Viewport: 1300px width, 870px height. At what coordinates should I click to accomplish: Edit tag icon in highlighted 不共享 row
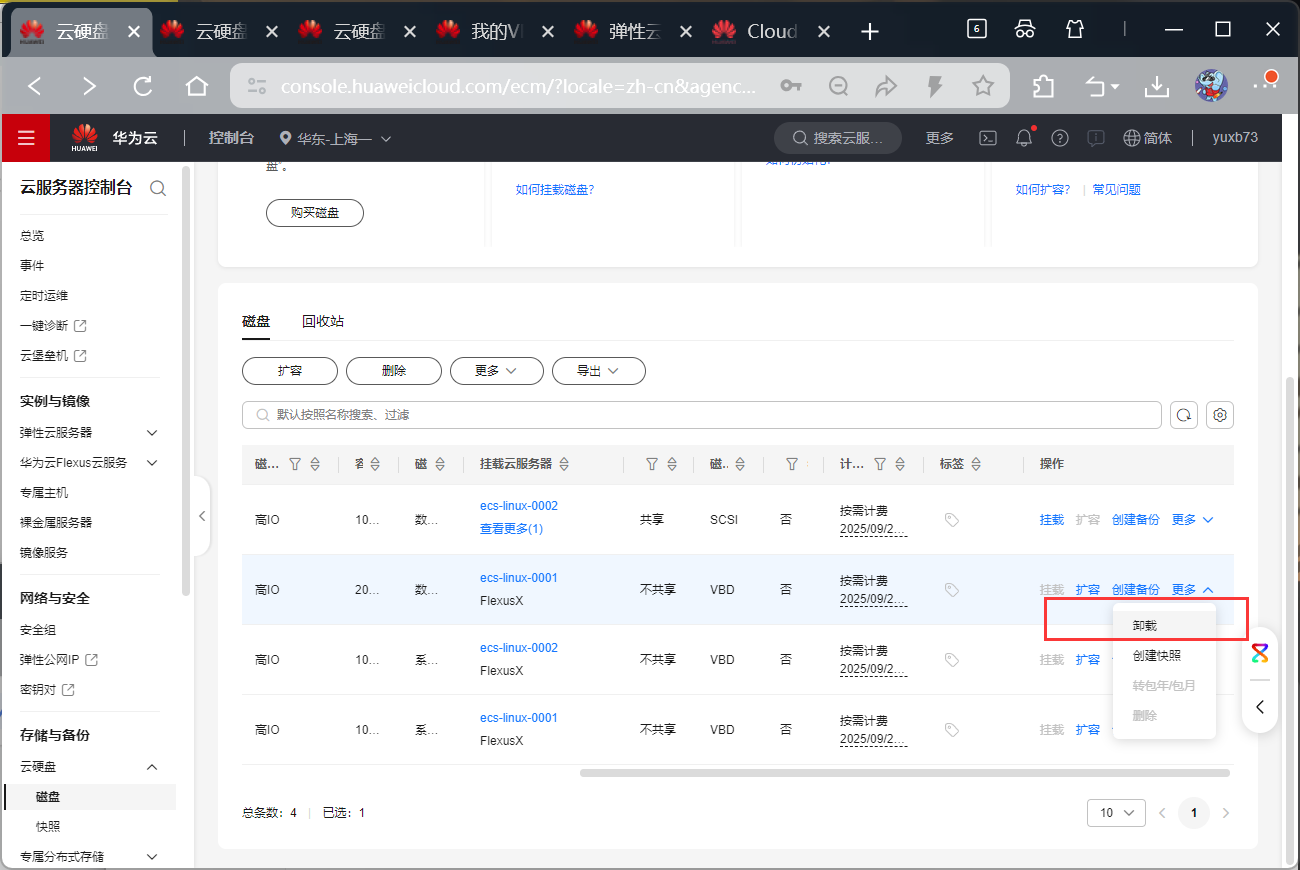point(952,590)
